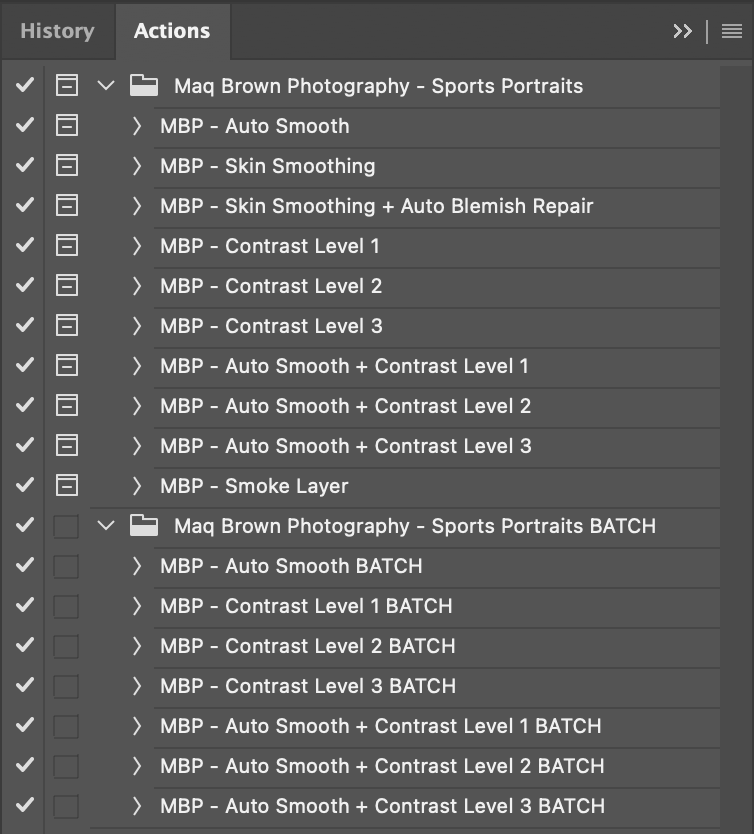Select MBP - Auto Smooth + Contrast Level 1
Viewport: 754px width, 834px height.
pyautogui.click(x=345, y=366)
